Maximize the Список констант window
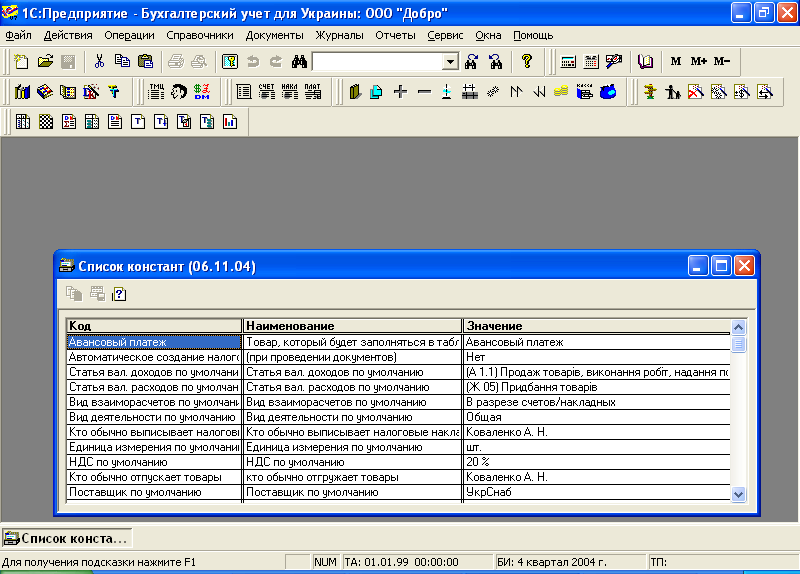The width and height of the screenshot is (800, 574). click(x=721, y=266)
